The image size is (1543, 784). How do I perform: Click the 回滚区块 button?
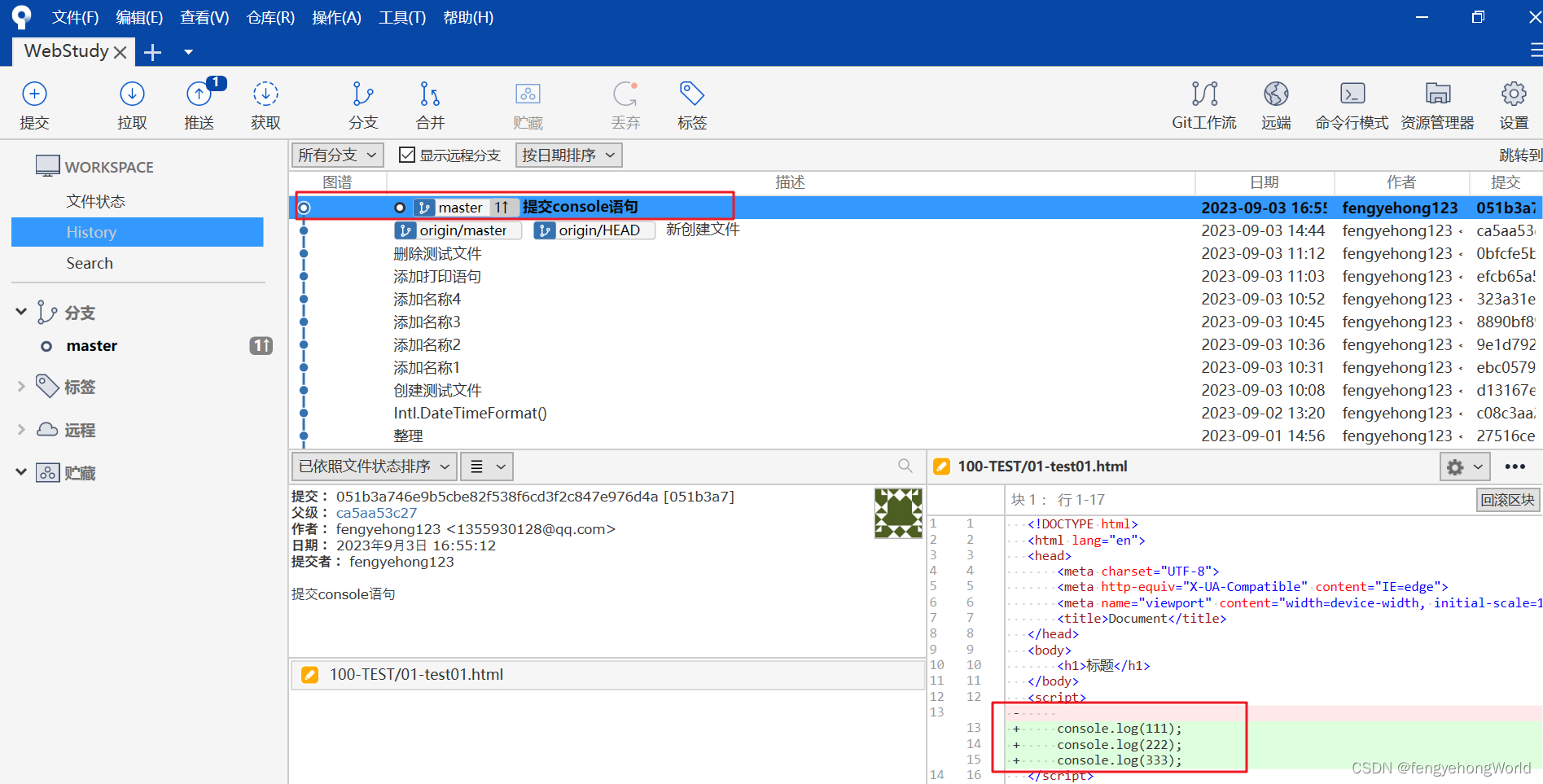pyautogui.click(x=1507, y=500)
